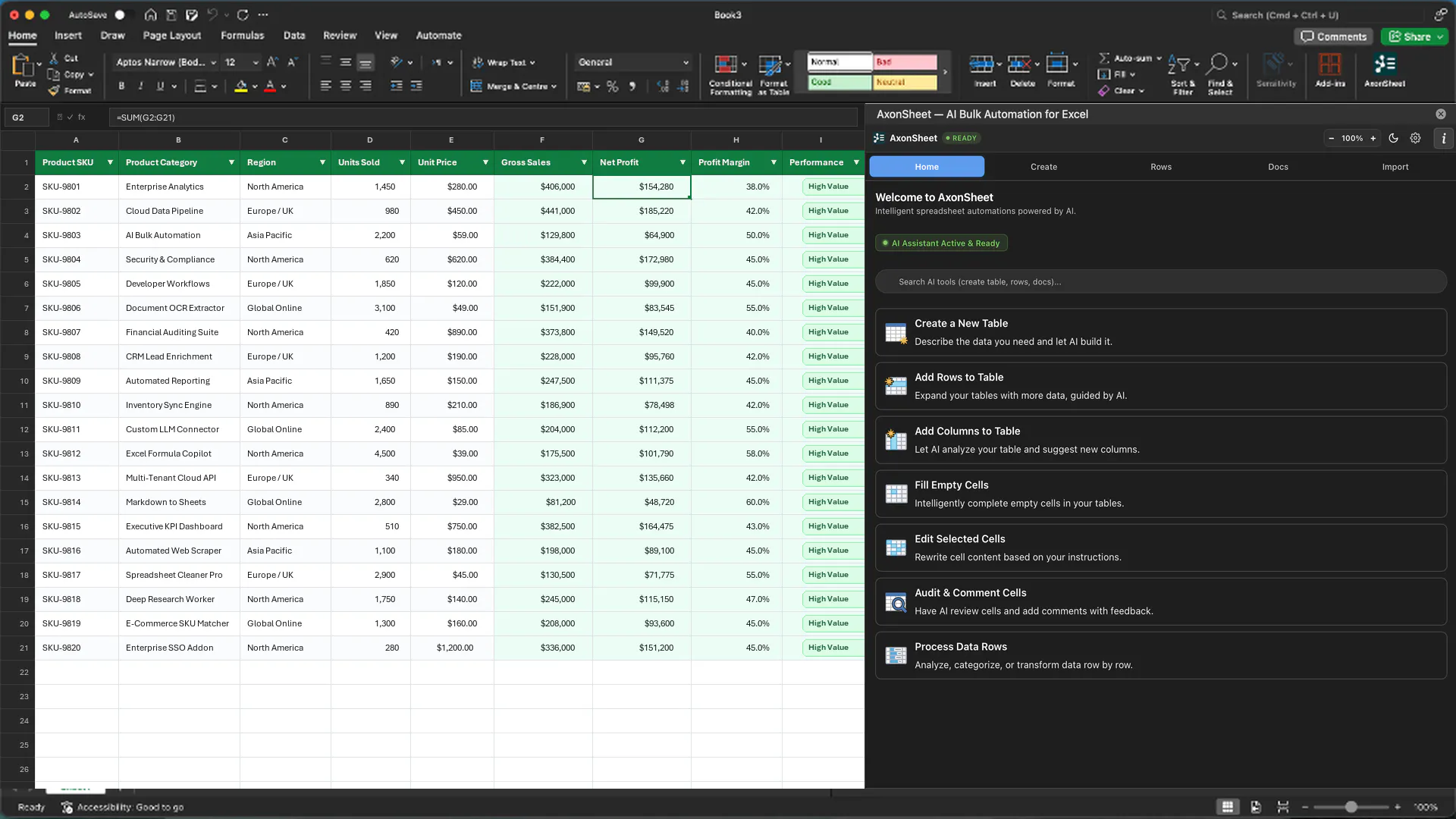The image size is (1456, 819).
Task: Select the Audit & Comment Cells card
Action: pyautogui.click(x=1161, y=602)
